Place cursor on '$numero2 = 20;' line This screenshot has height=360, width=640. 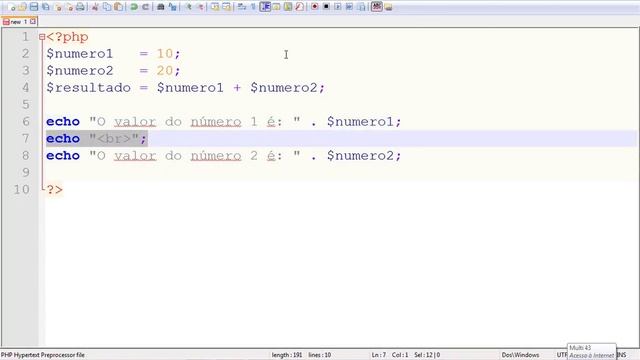tap(113, 71)
